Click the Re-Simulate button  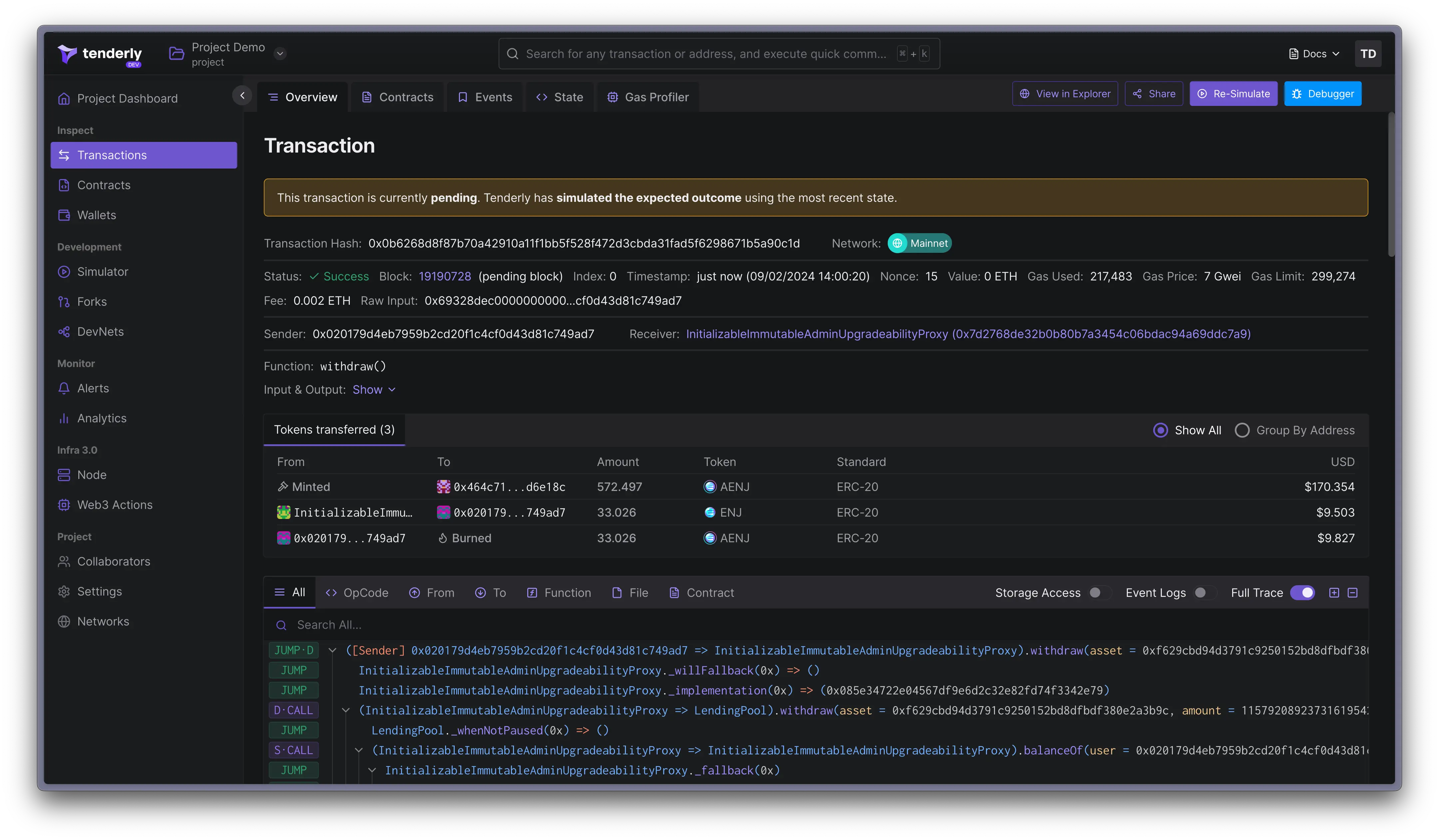(1233, 94)
